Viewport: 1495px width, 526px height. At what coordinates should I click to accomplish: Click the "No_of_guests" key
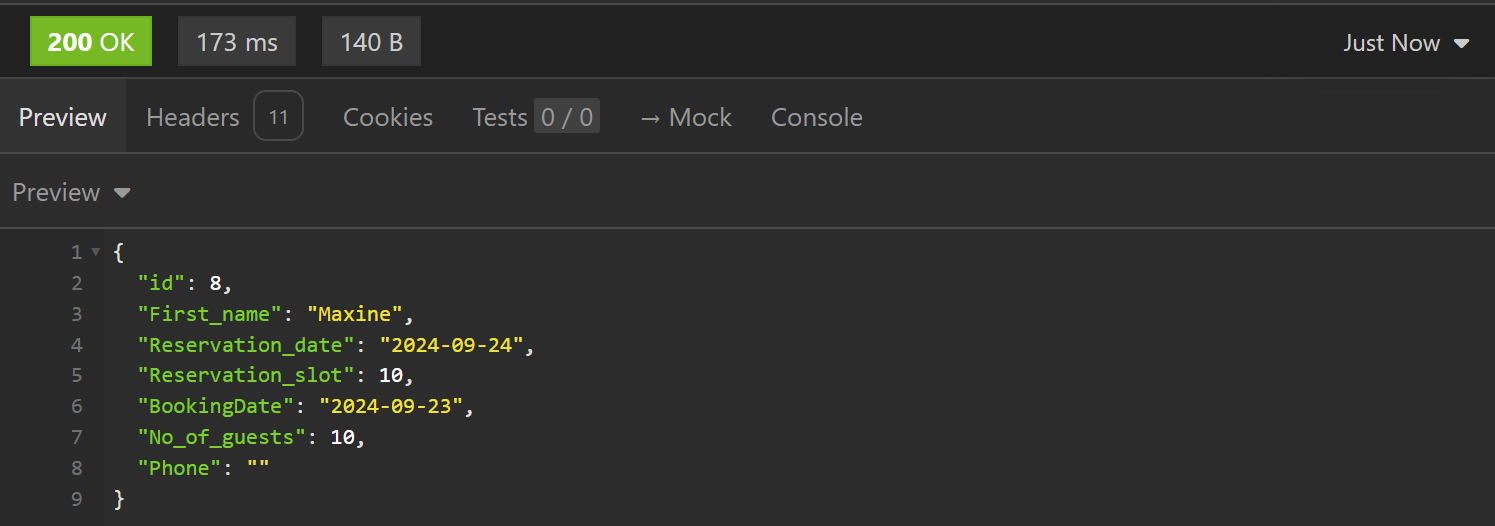tap(223, 437)
